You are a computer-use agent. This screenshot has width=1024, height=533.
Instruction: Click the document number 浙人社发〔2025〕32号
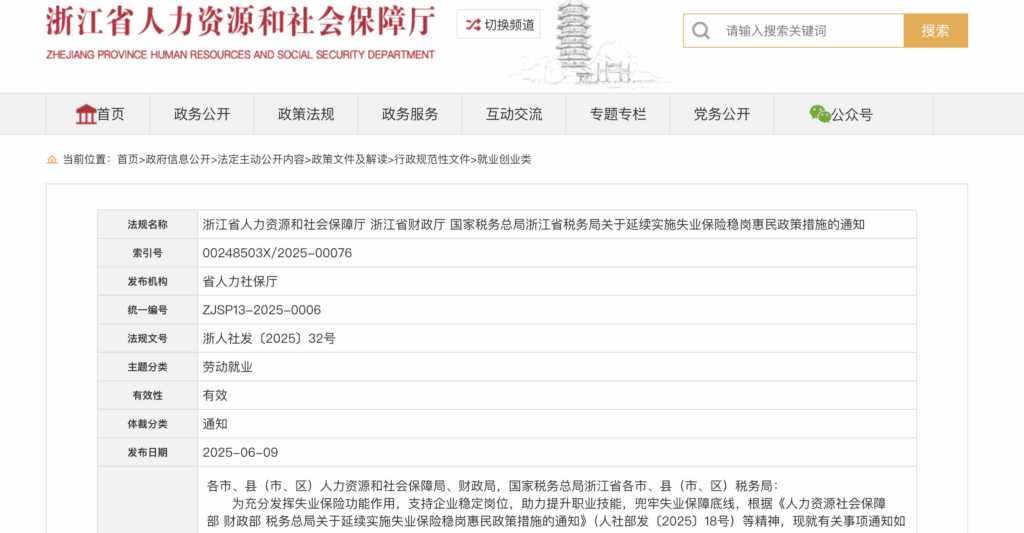[269, 338]
